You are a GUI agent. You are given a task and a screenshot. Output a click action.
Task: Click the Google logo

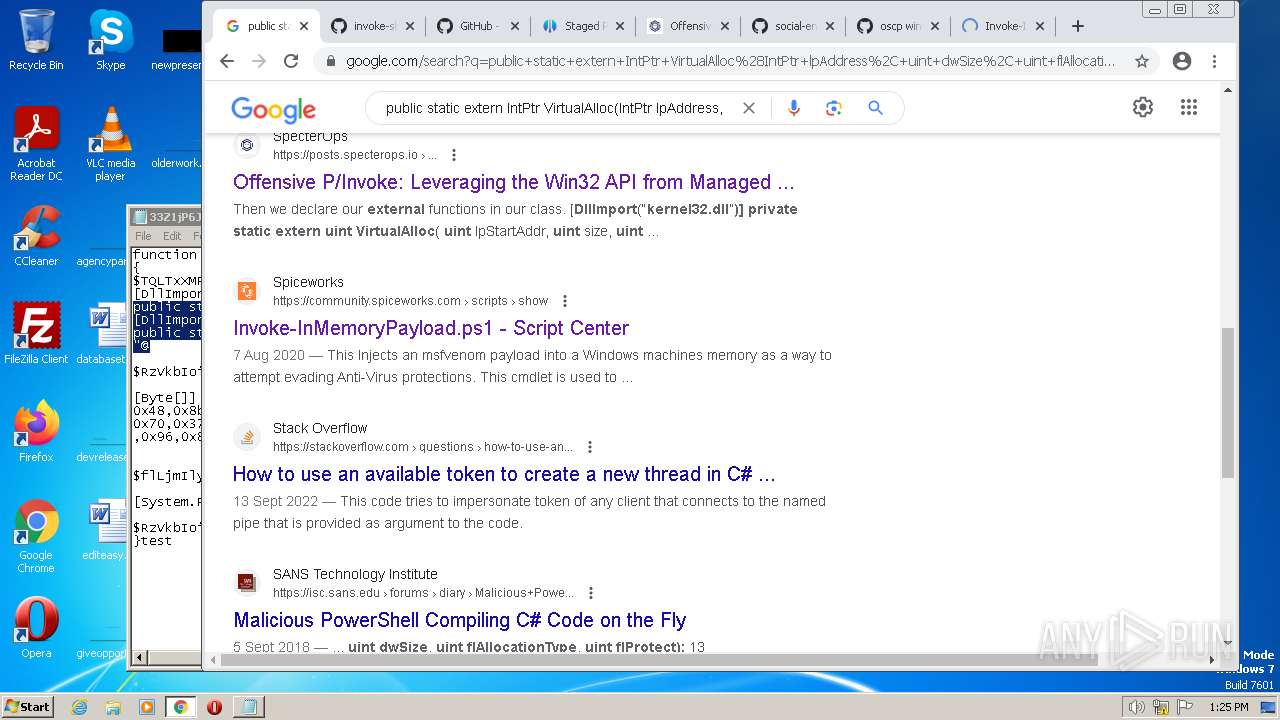click(x=273, y=109)
